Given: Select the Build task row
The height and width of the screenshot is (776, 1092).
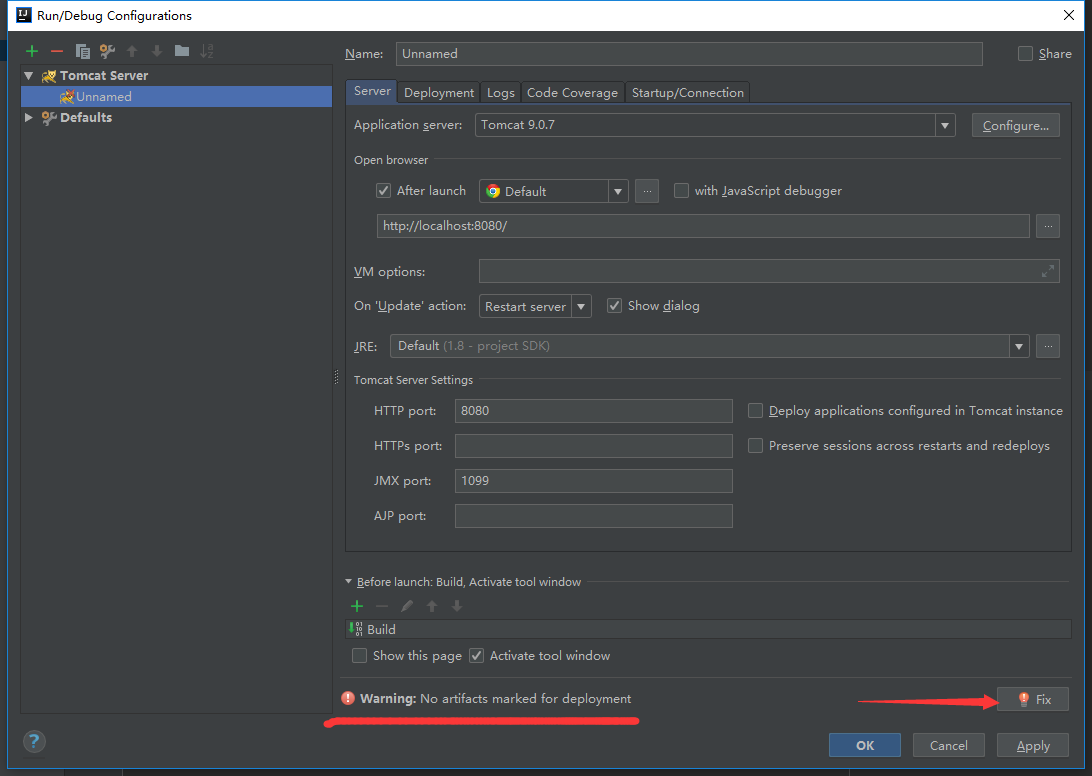Looking at the screenshot, I should pyautogui.click(x=708, y=629).
